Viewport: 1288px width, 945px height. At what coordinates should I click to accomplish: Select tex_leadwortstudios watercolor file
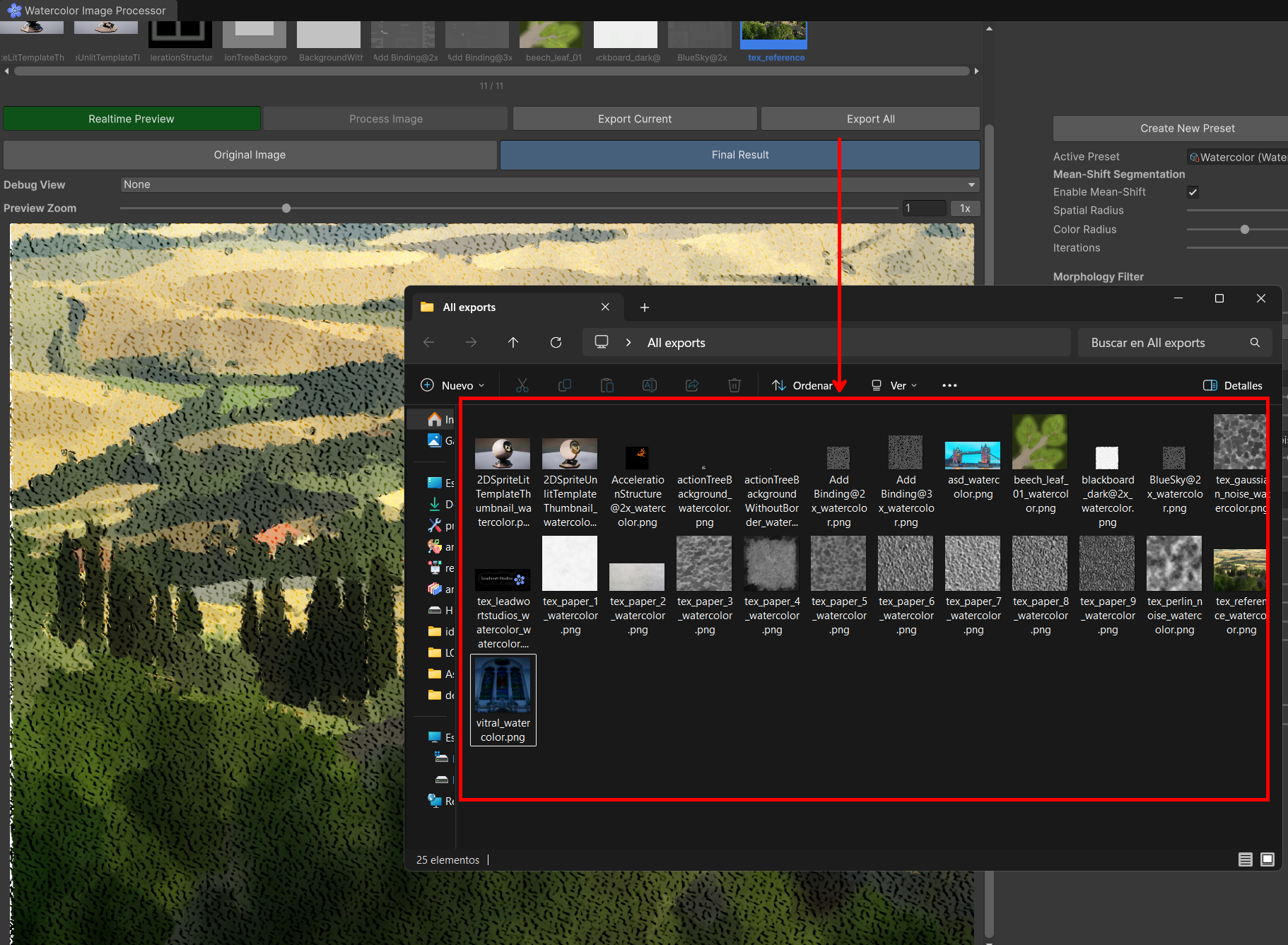503,609
